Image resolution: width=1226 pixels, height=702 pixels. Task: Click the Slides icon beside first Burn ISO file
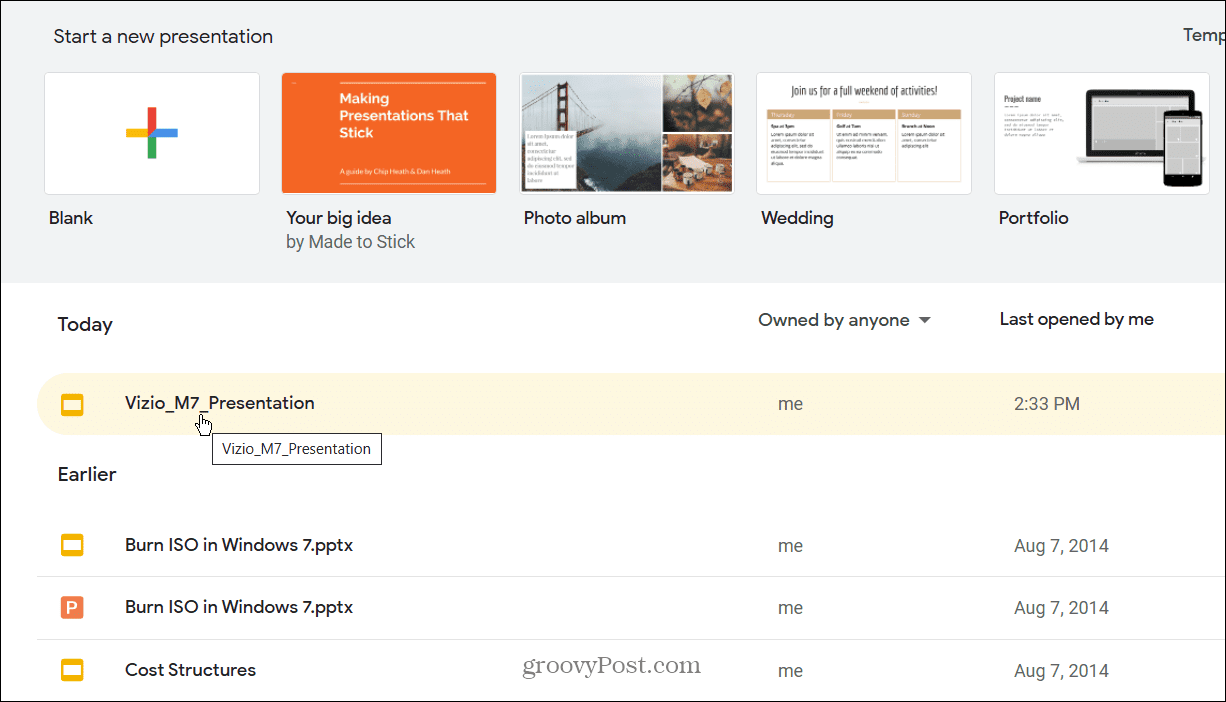tap(71, 545)
